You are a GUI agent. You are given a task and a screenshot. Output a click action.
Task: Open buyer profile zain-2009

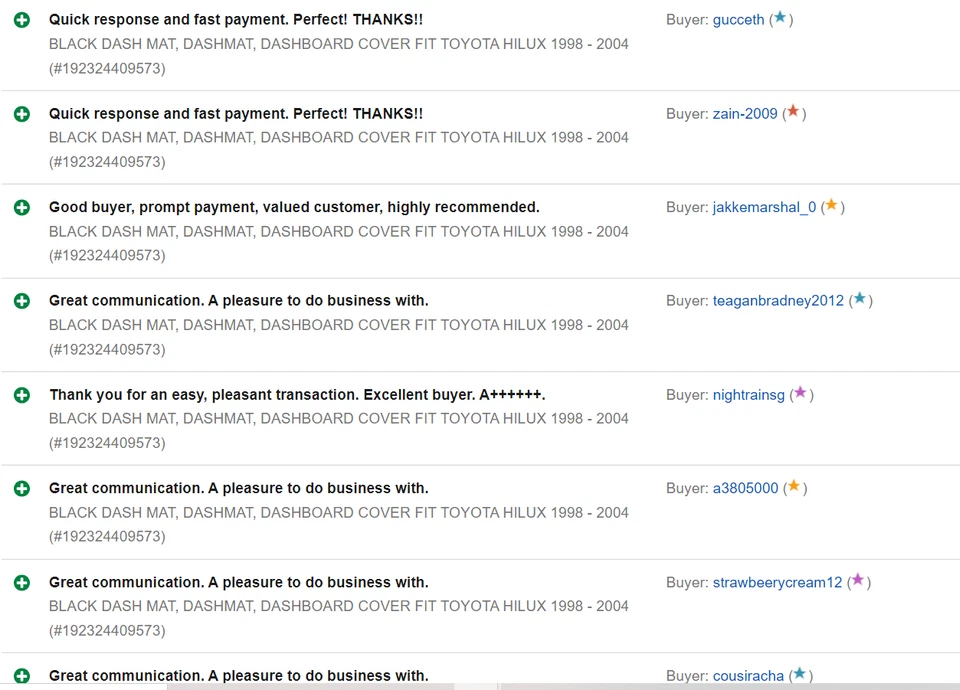[745, 114]
